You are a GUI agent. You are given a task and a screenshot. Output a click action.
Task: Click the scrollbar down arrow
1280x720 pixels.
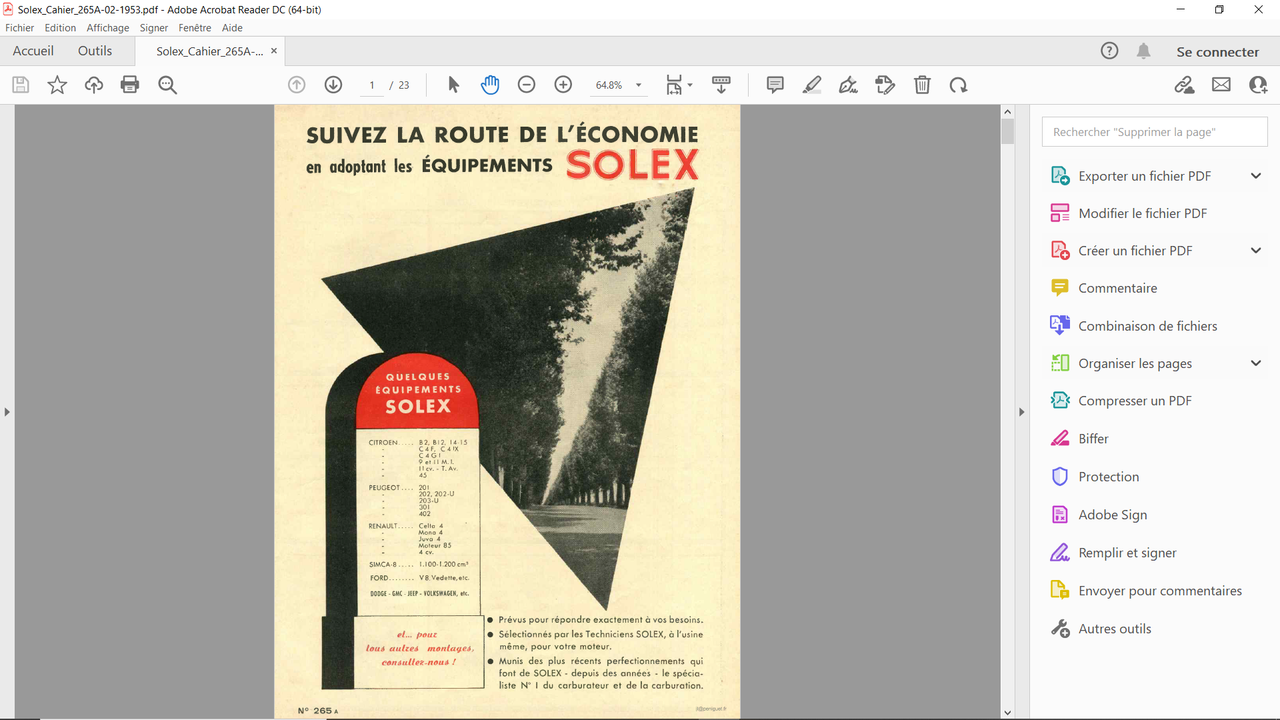tap(1008, 712)
